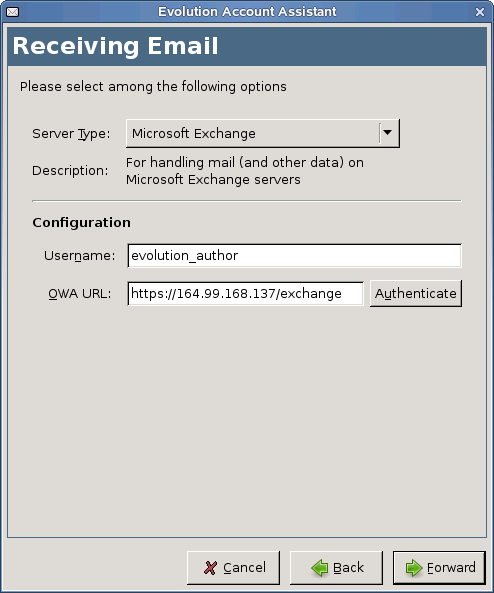Open the Server Type combo box showing Microsoft Exchange
494x593 pixels.
tap(263, 134)
